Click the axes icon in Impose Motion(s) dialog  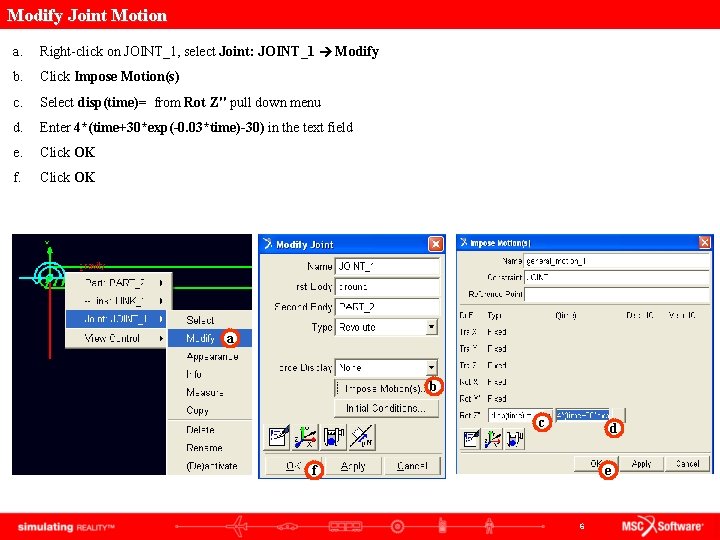click(492, 439)
